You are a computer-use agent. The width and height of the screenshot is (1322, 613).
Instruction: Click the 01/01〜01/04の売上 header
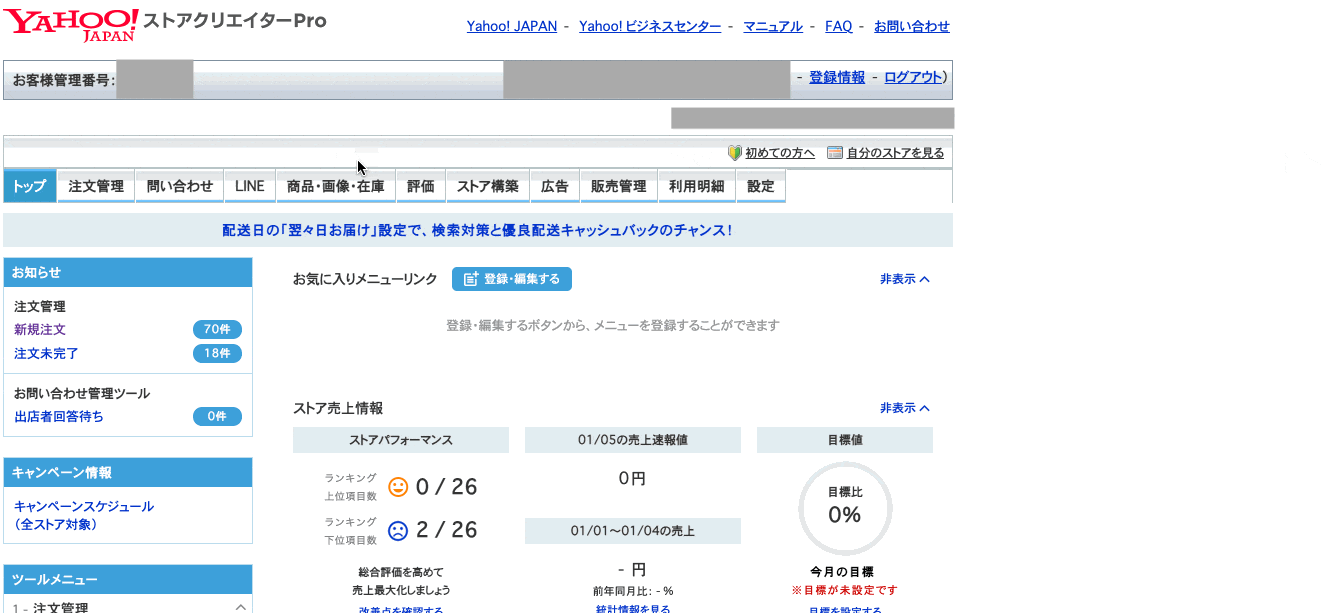tap(633, 531)
